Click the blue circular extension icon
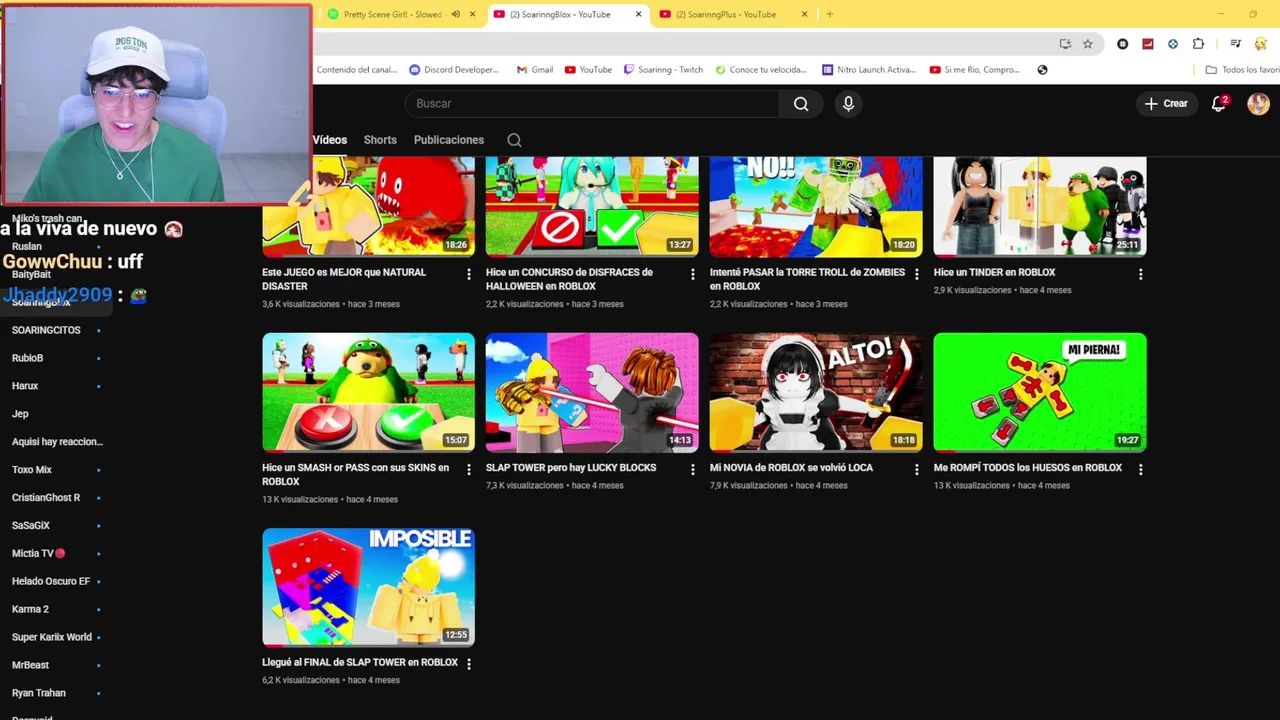The image size is (1280, 720). coord(1173,44)
